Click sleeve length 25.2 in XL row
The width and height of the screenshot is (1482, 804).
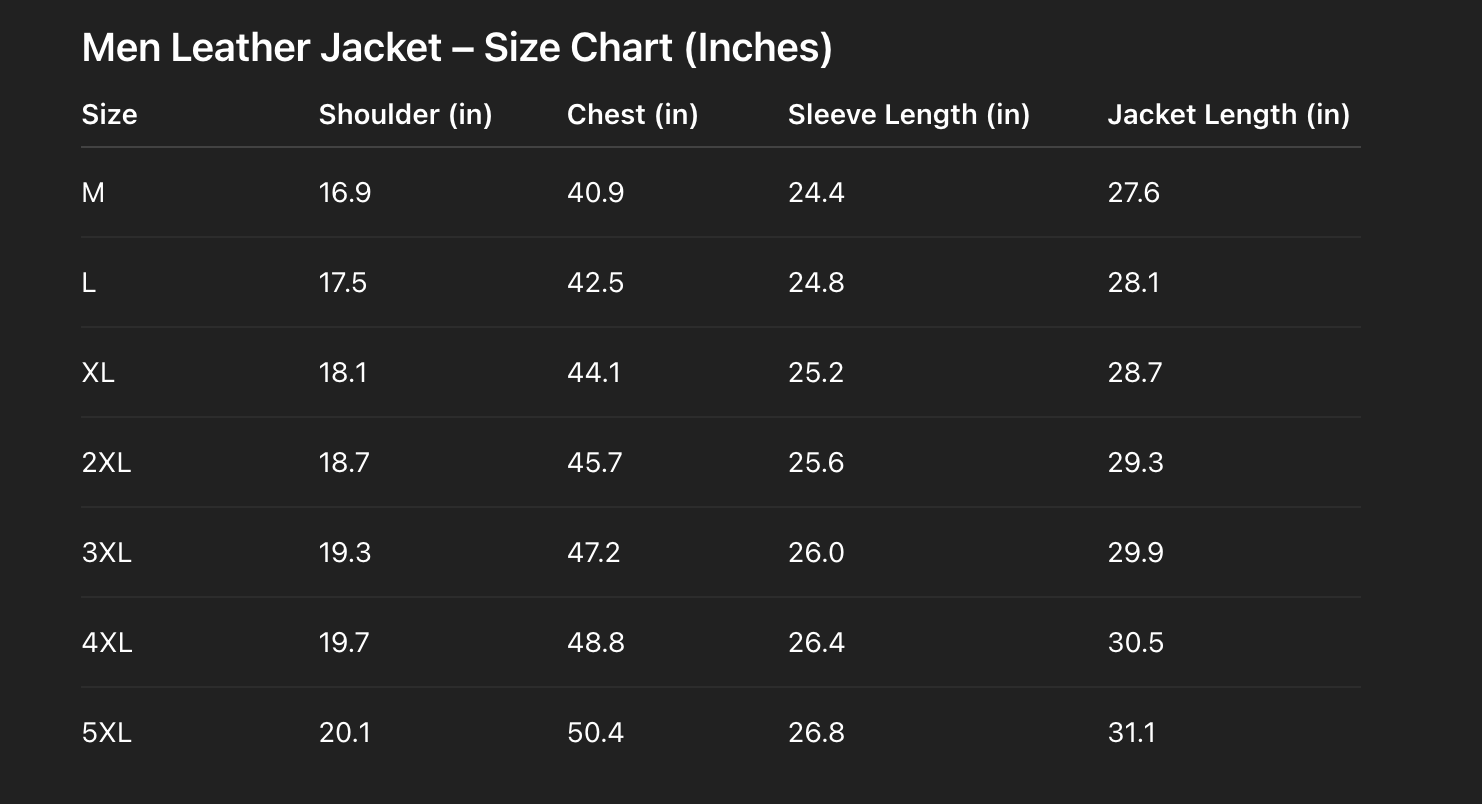tap(816, 373)
